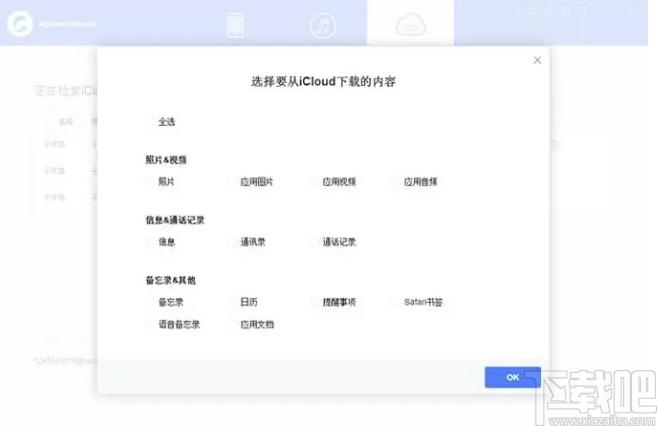Switch to the iTunes backup tab
The width and height of the screenshot is (659, 426).
tap(323, 25)
